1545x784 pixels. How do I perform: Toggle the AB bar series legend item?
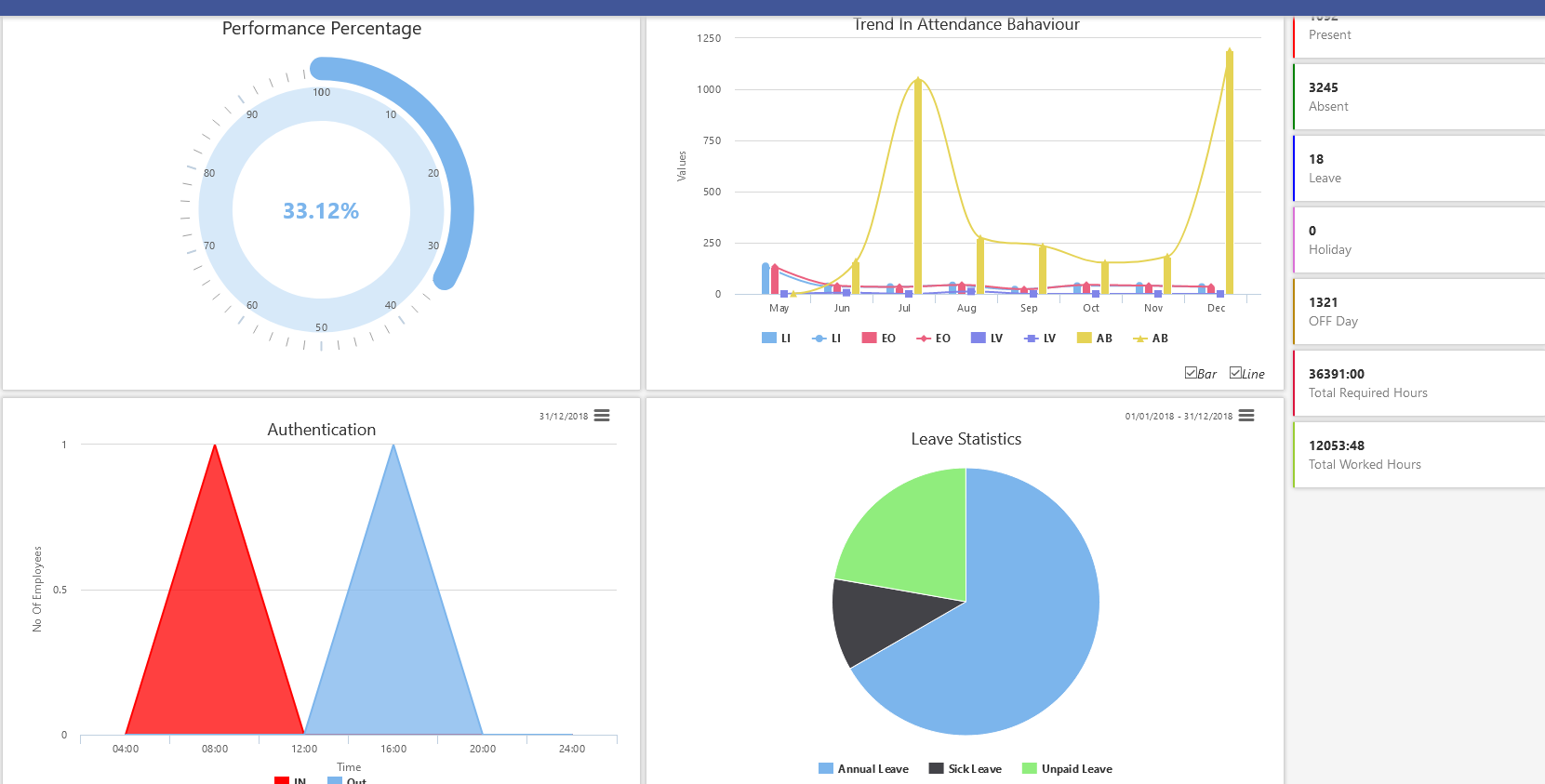pos(1095,339)
